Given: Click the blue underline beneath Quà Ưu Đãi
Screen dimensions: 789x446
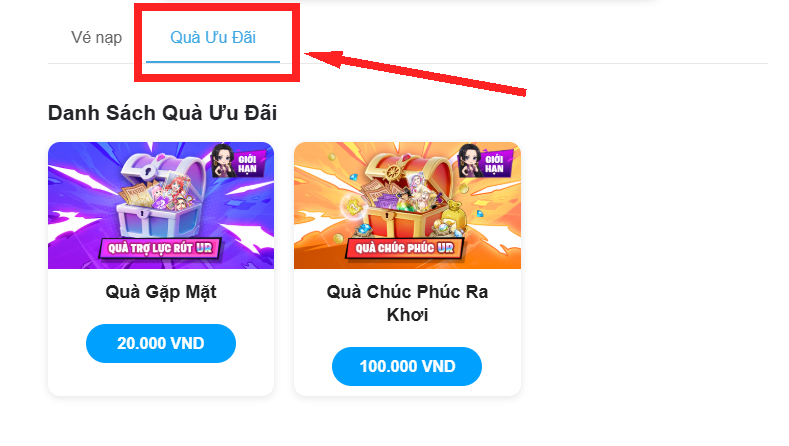Looking at the screenshot, I should tap(213, 62).
